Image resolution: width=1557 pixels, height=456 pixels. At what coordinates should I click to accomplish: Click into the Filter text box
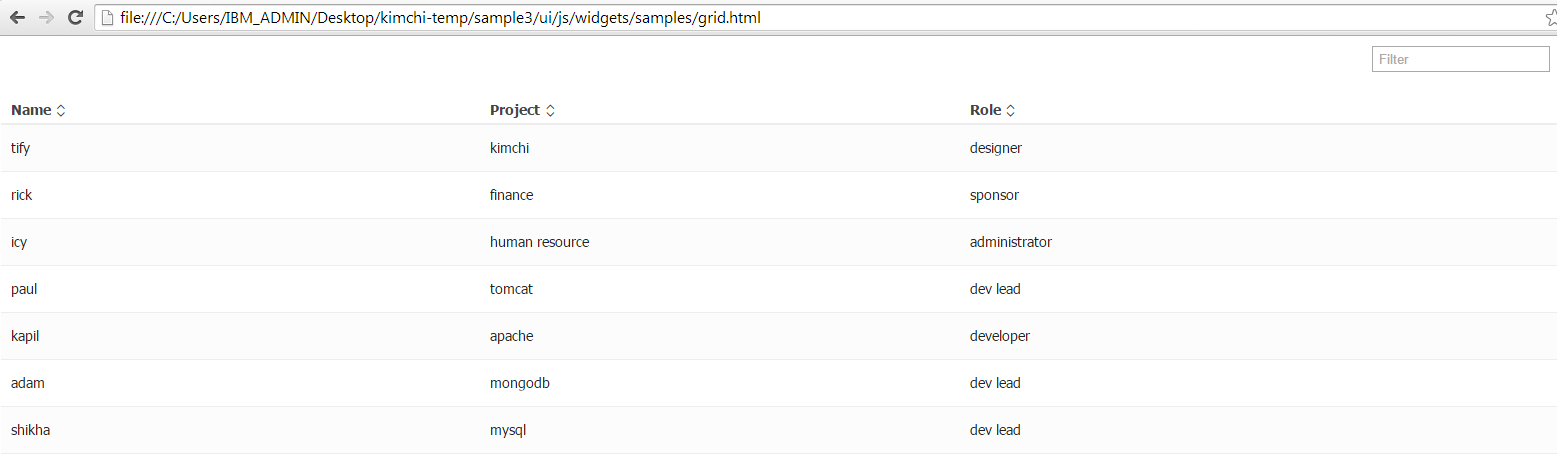coord(1460,59)
